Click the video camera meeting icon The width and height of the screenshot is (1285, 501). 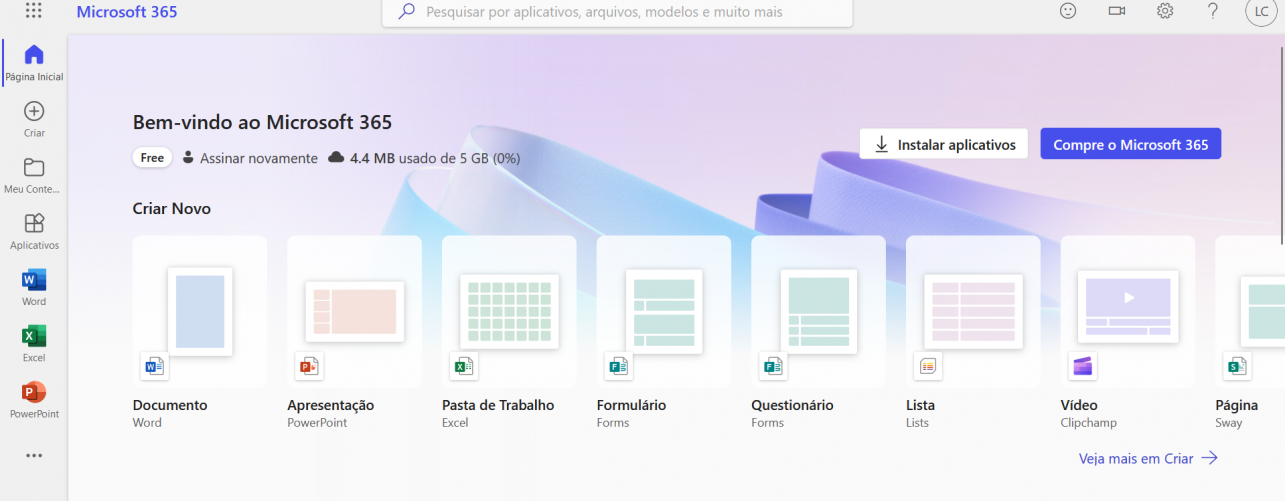pyautogui.click(x=1117, y=11)
